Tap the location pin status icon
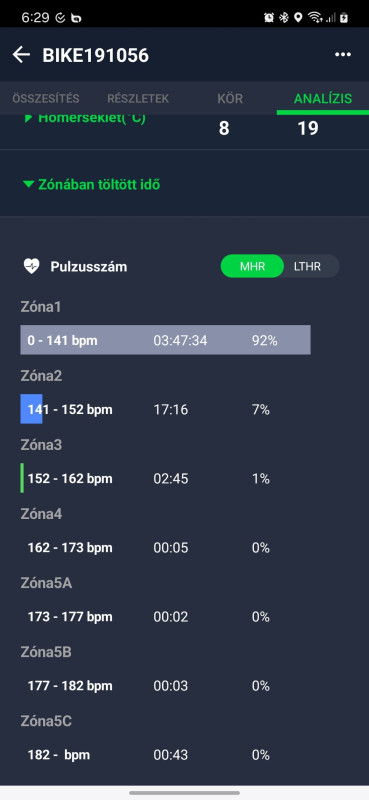Image resolution: width=369 pixels, height=800 pixels. point(298,18)
